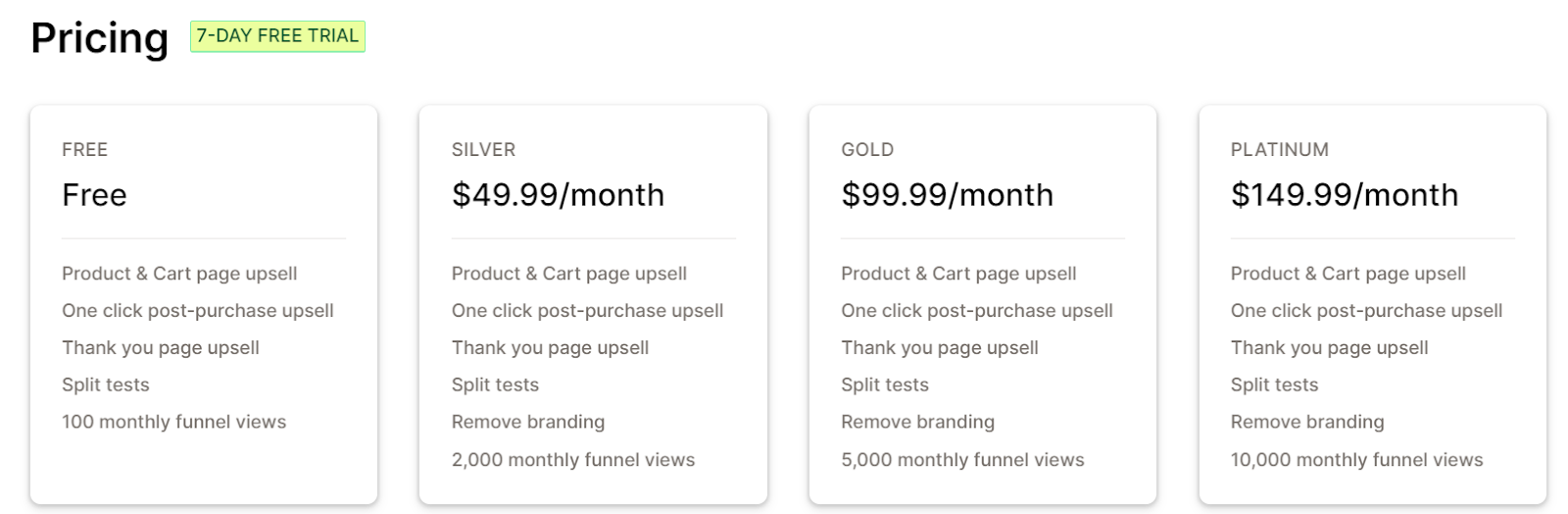
Task: Click 2,000 monthly funnel views text
Action: (x=573, y=460)
